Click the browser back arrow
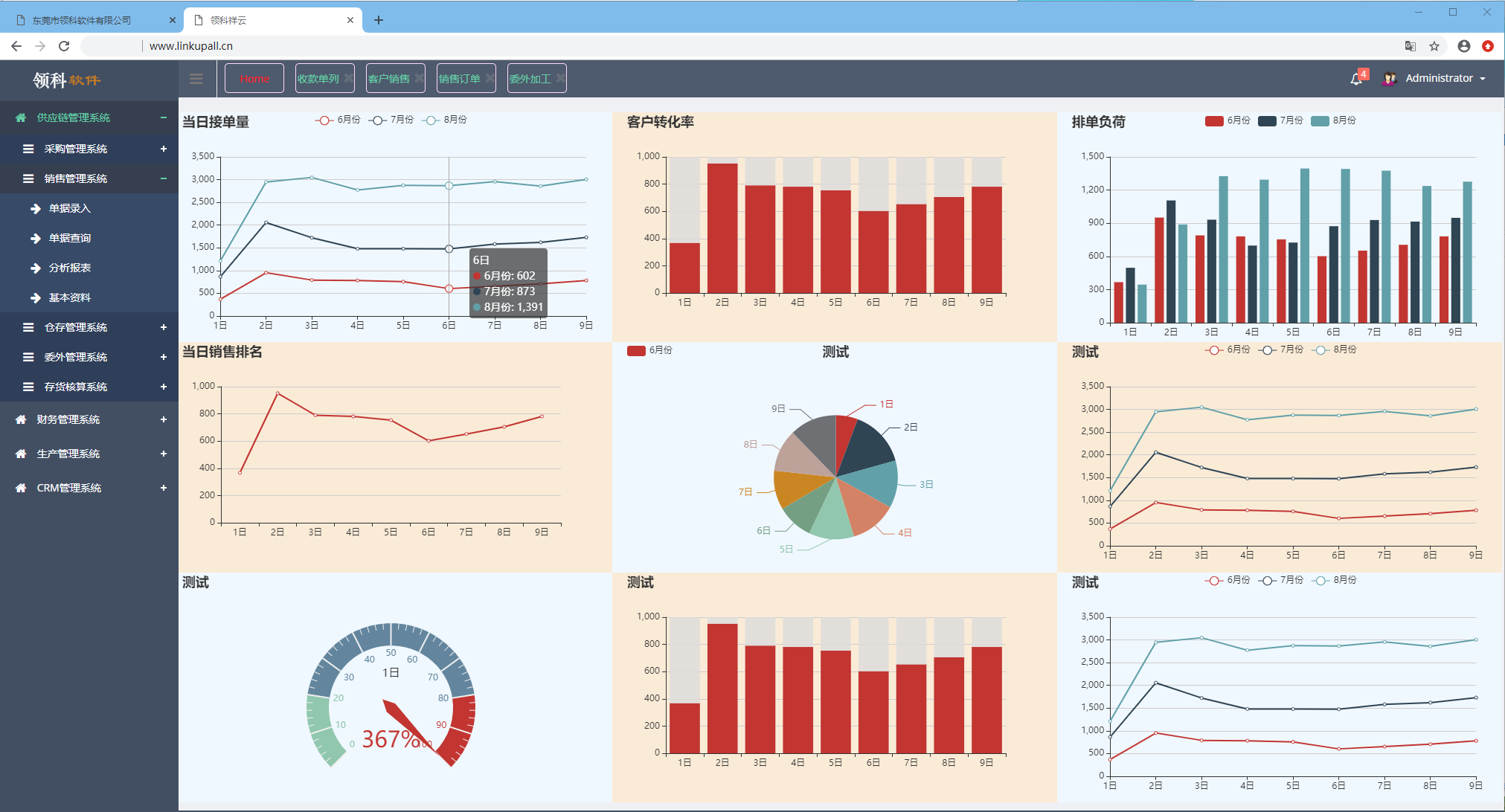This screenshot has width=1505, height=812. [x=16, y=46]
